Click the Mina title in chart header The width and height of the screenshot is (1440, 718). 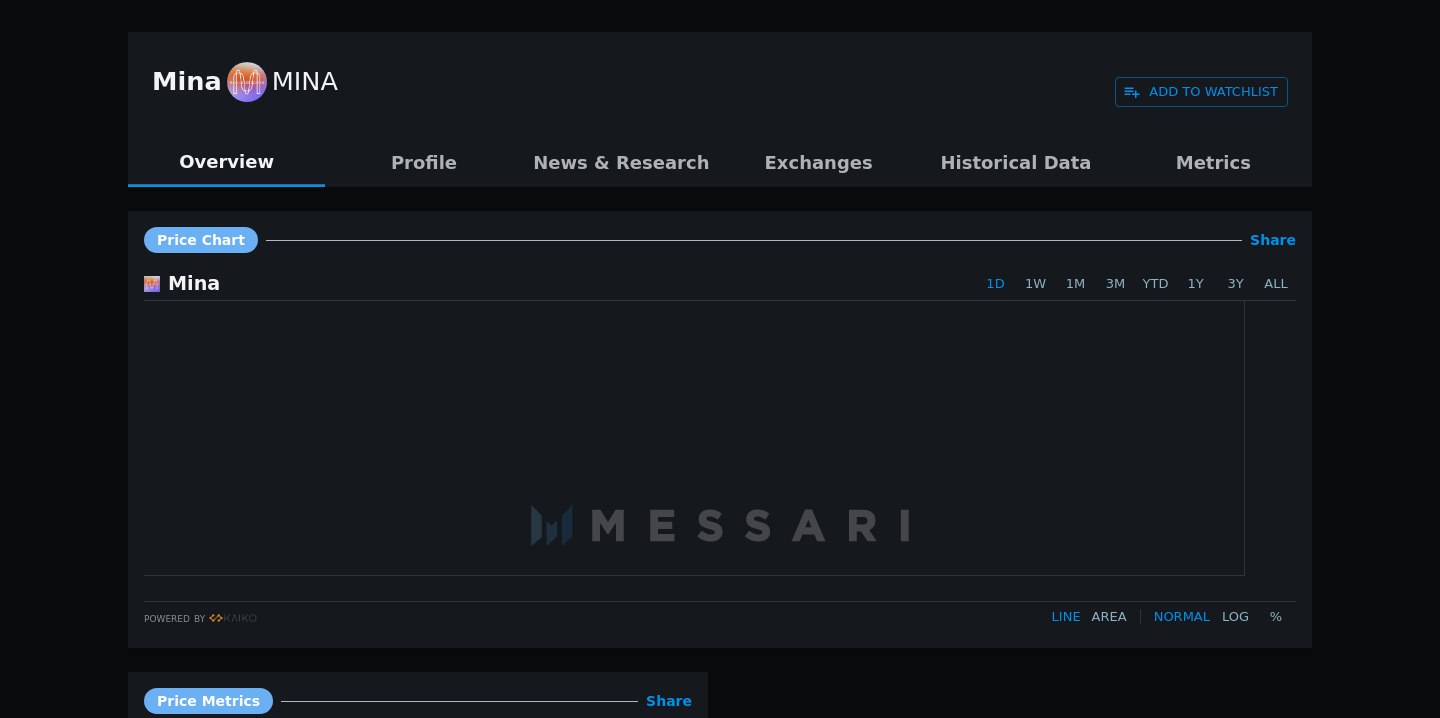point(194,284)
